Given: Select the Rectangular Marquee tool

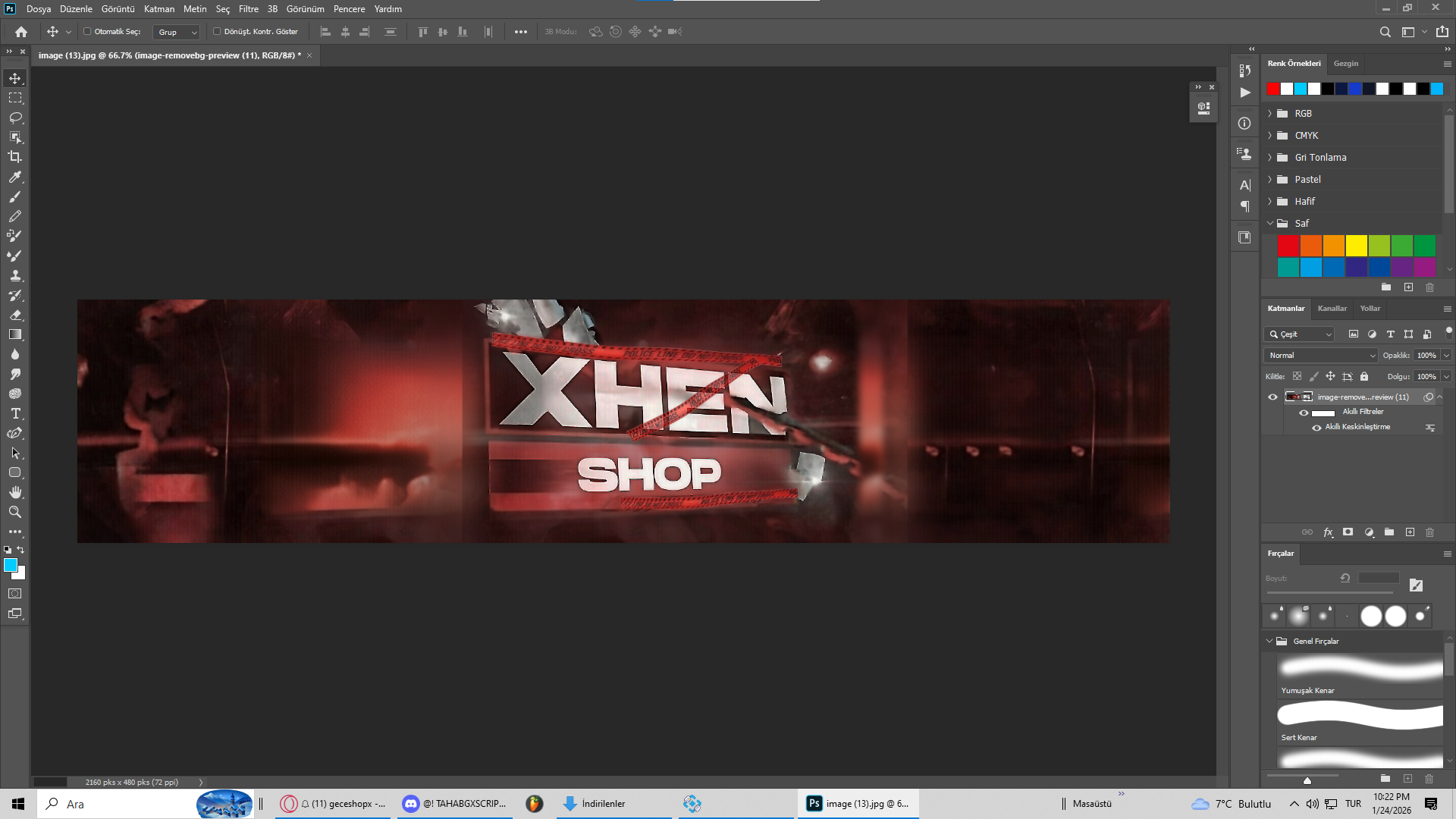Looking at the screenshot, I should 15,98.
